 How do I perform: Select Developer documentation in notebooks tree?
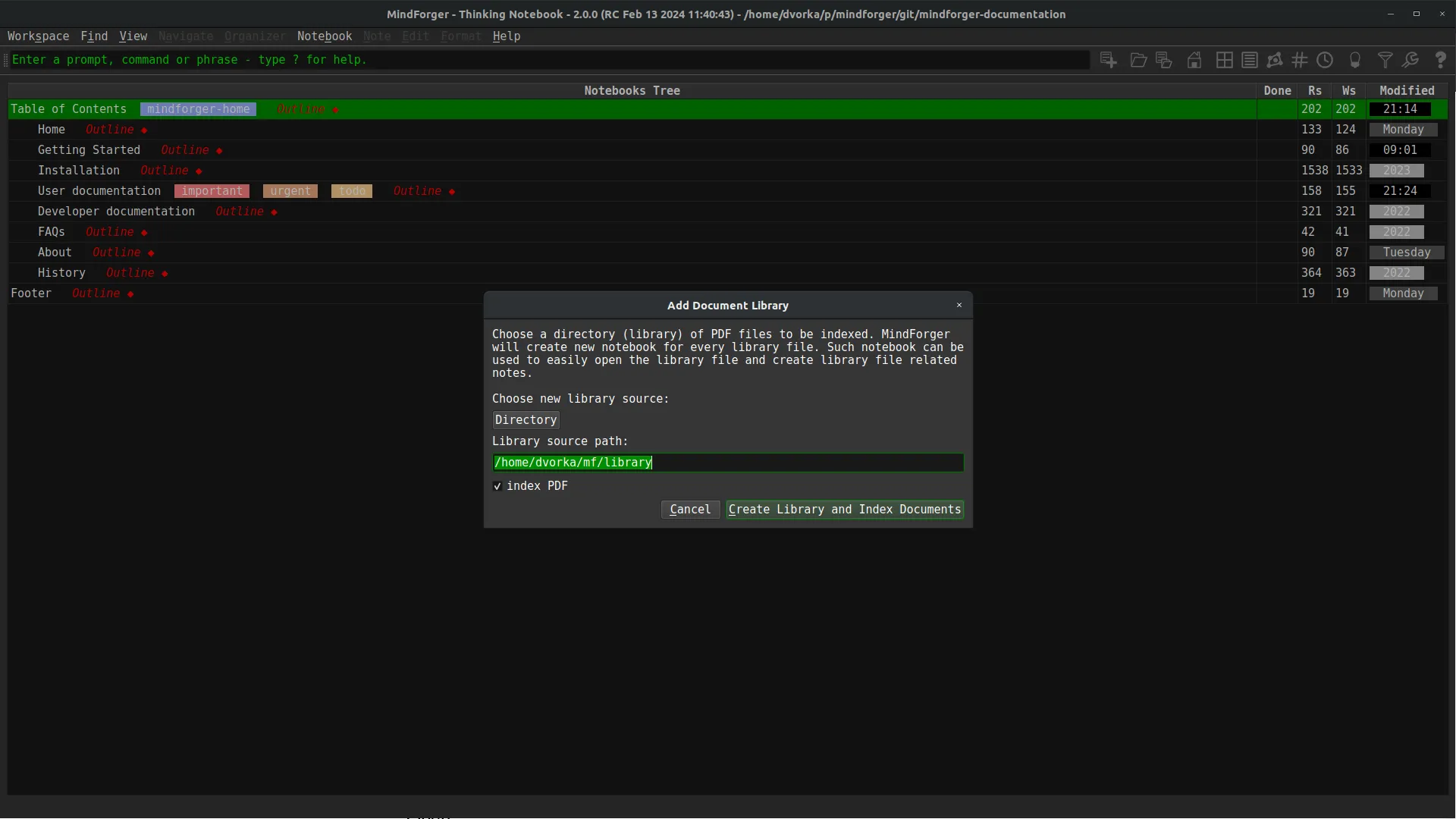click(116, 212)
